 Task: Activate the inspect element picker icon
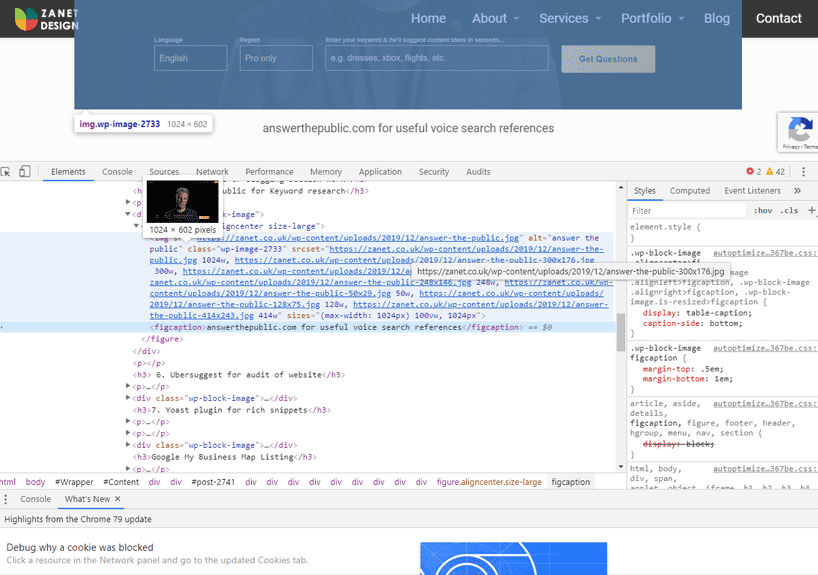[6, 172]
